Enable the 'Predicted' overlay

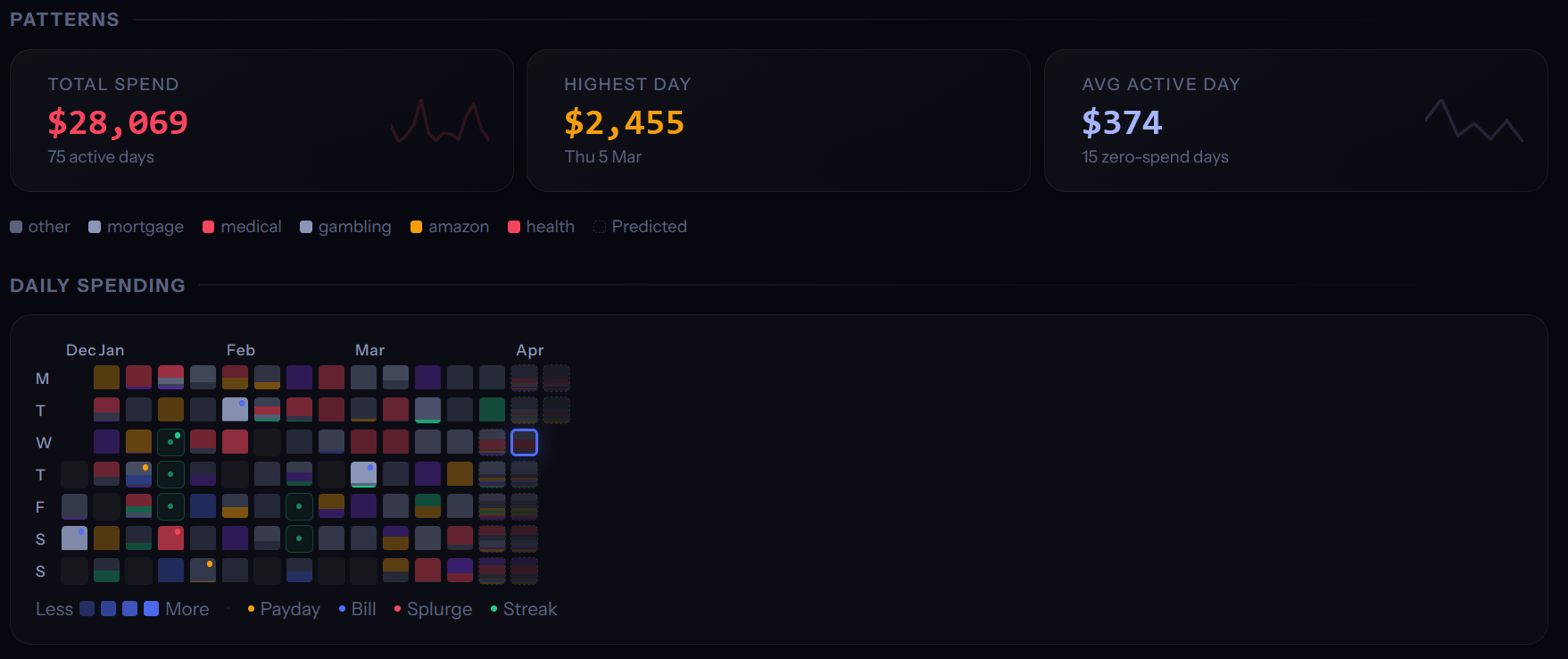599,227
